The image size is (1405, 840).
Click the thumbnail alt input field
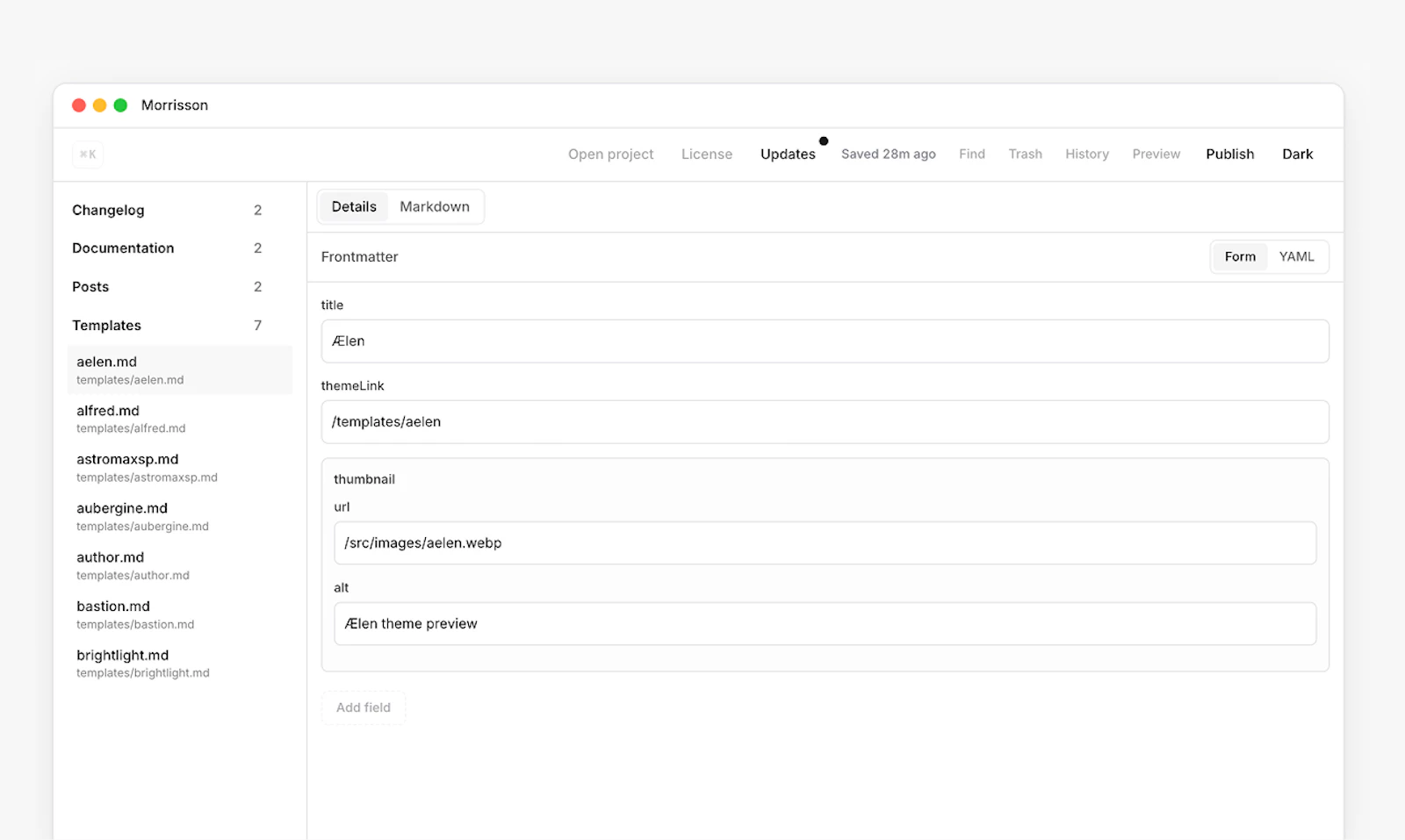click(825, 624)
